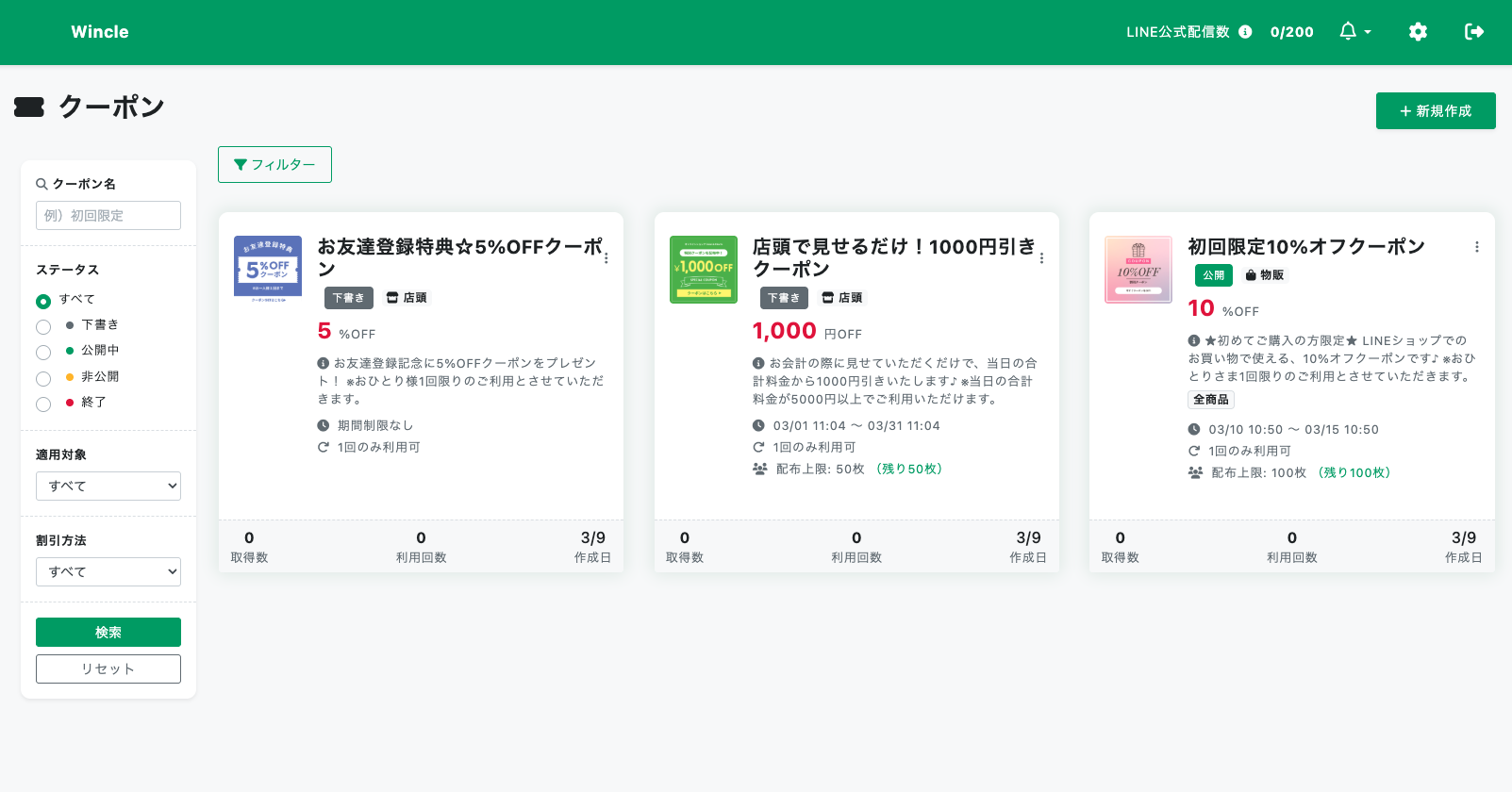
Task: Click the logout icon in header
Action: coord(1473,32)
